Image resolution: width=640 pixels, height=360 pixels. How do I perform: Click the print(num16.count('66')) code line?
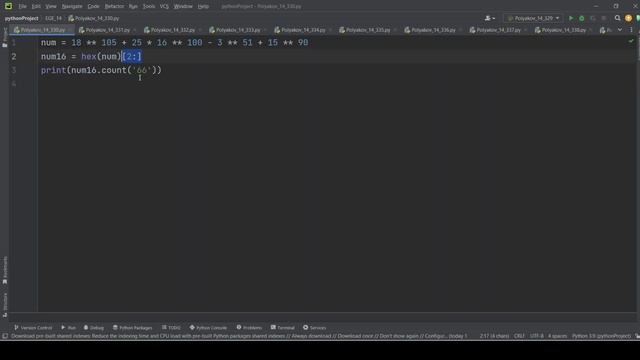click(x=101, y=70)
